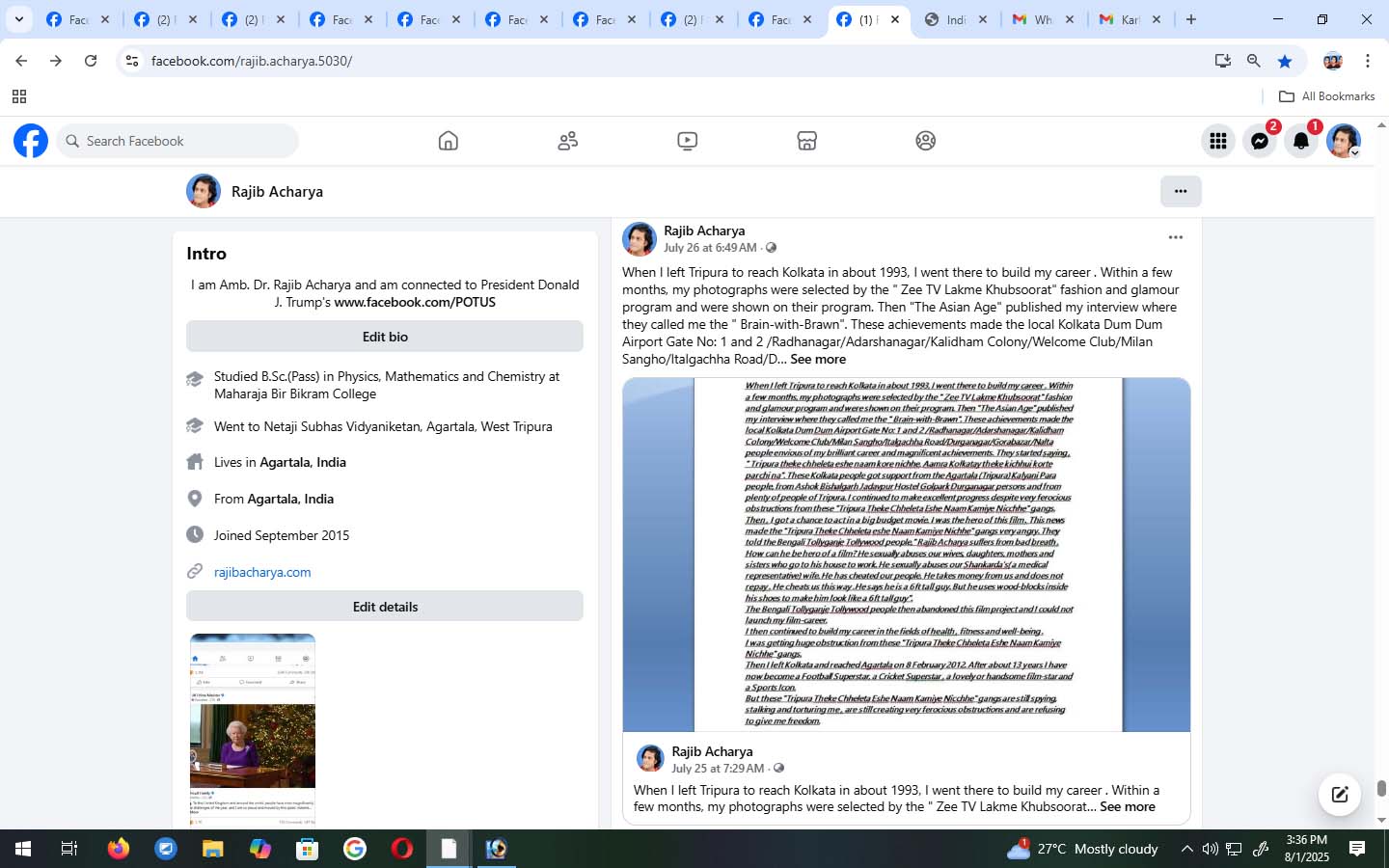The image size is (1389, 868).
Task: Open the weather widget 27°C Mostly cloudy
Action: [1081, 849]
